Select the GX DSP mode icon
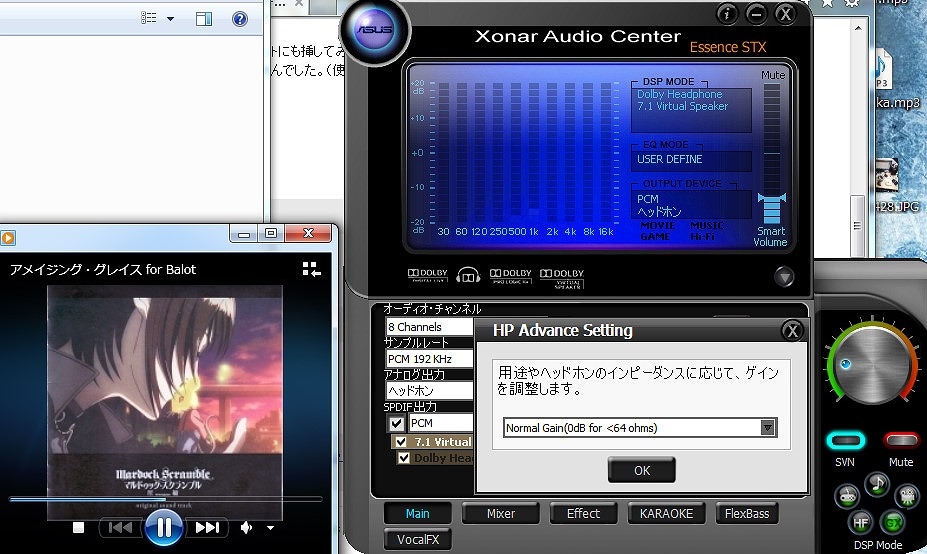The width and height of the screenshot is (927, 554). (893, 522)
